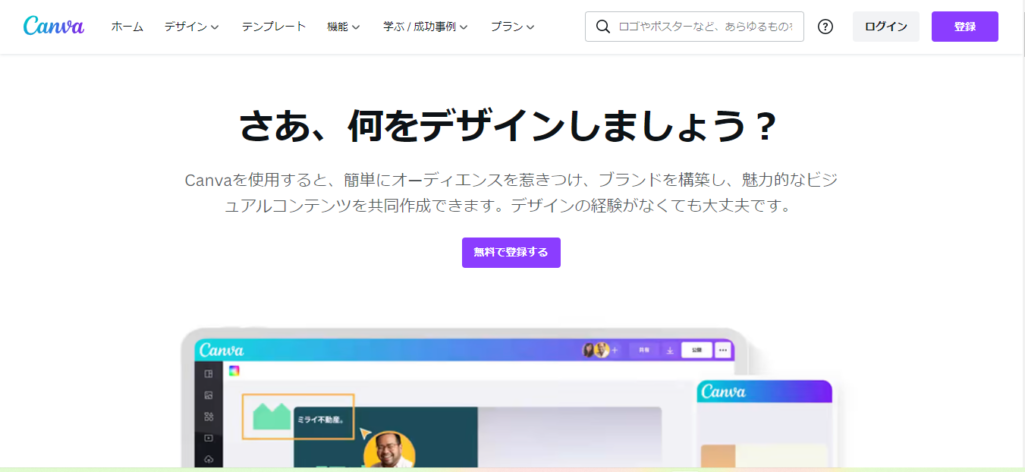Select photos icon in mockup sidebar
The width and height of the screenshot is (1025, 472).
click(x=209, y=395)
